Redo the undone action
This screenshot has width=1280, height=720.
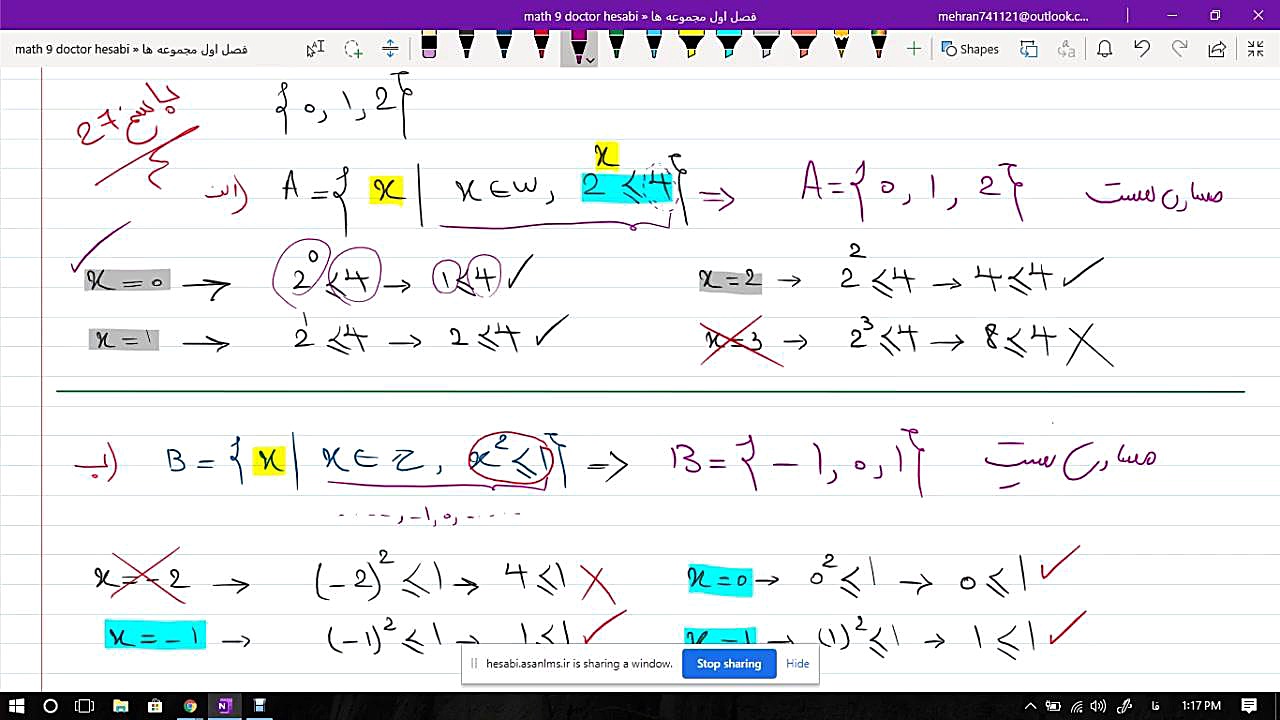point(1179,48)
